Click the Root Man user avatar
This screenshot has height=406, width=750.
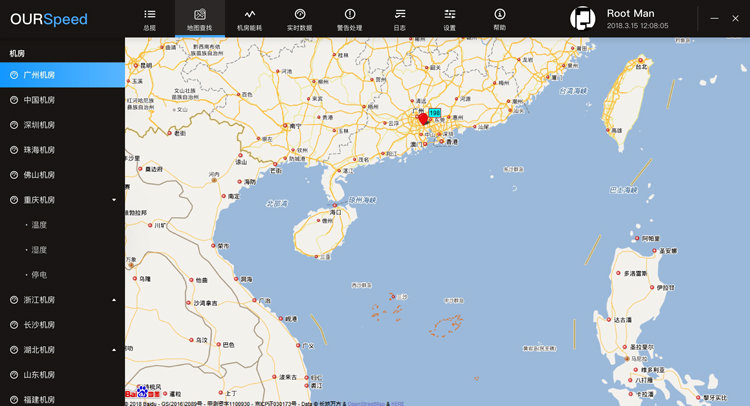click(x=582, y=18)
